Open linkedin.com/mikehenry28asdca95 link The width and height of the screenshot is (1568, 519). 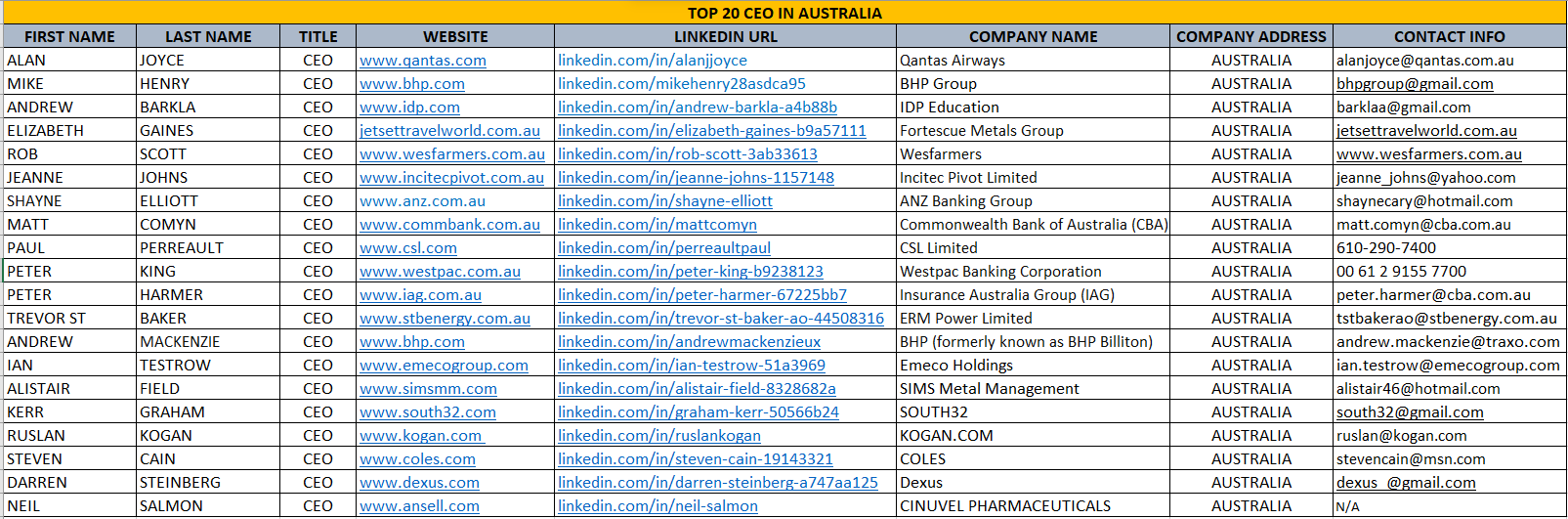tap(682, 84)
